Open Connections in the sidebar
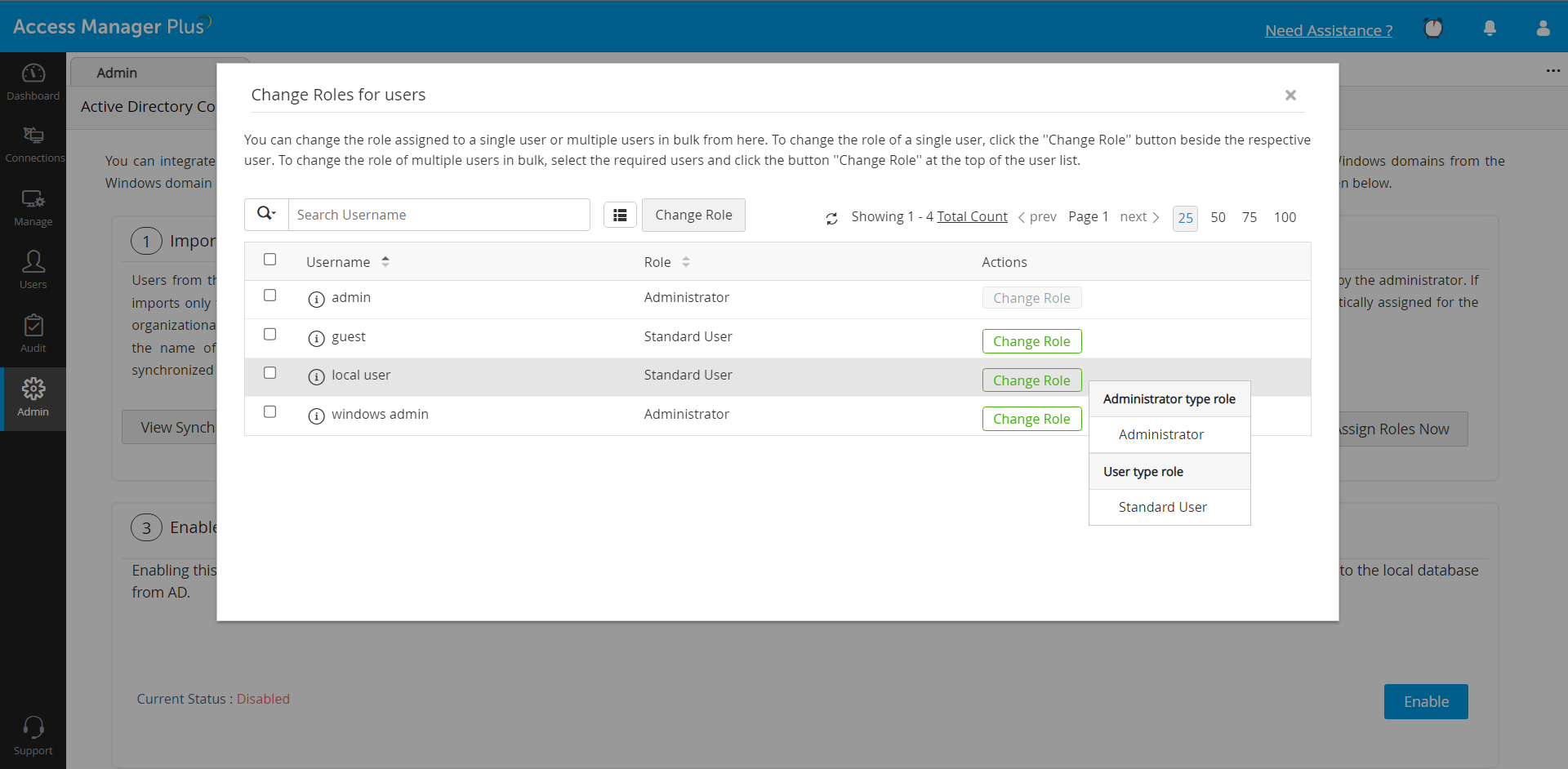Image resolution: width=1568 pixels, height=769 pixels. click(x=33, y=144)
